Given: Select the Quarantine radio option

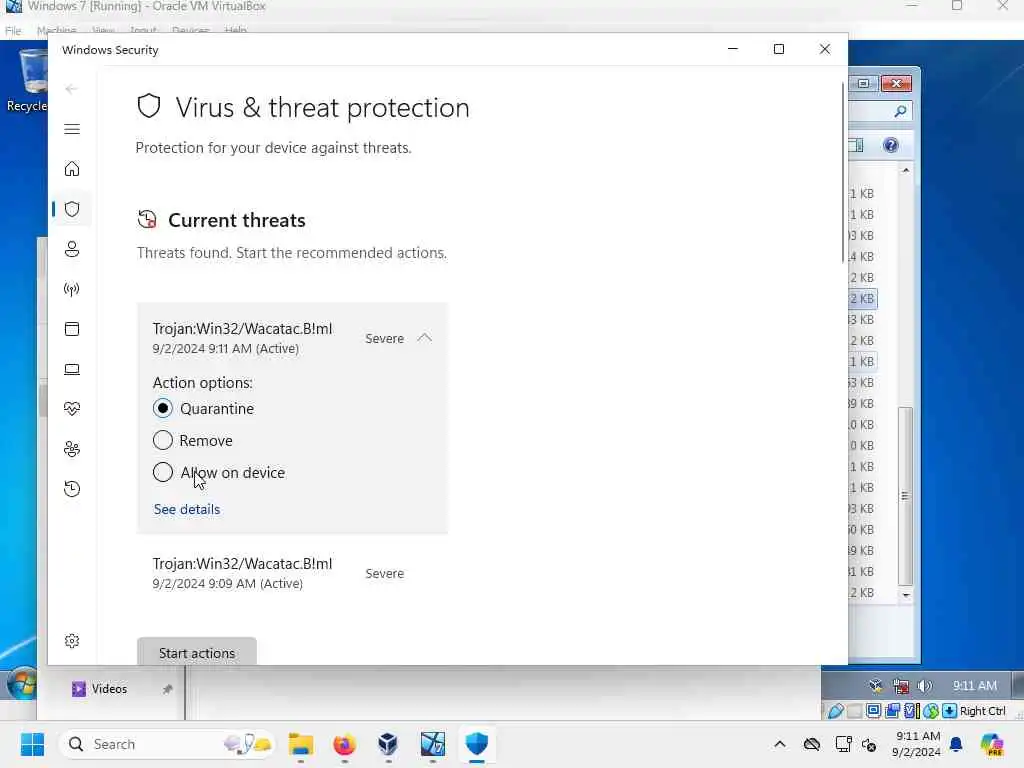Looking at the screenshot, I should [x=163, y=408].
